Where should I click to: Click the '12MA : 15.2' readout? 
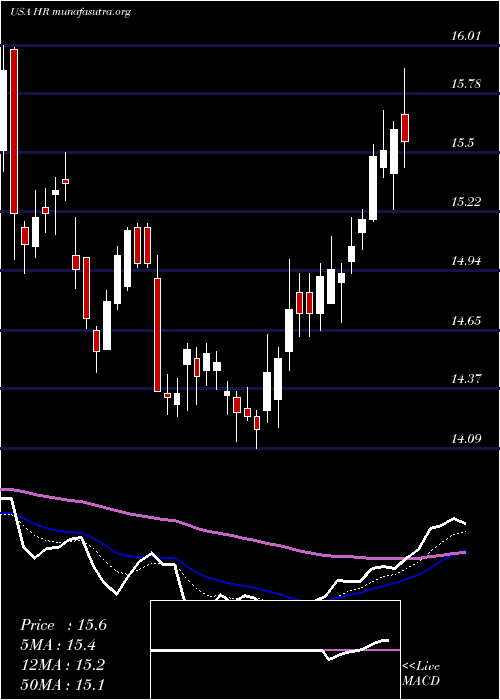[x=62, y=665]
